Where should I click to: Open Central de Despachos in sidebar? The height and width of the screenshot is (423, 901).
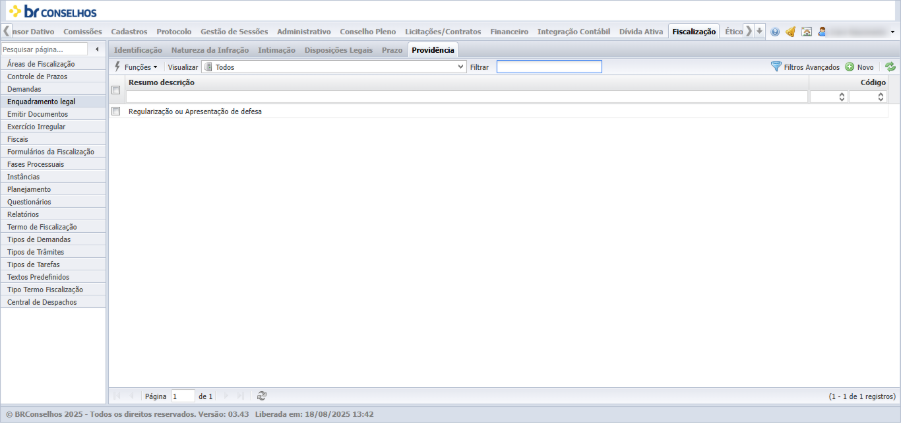(53, 302)
